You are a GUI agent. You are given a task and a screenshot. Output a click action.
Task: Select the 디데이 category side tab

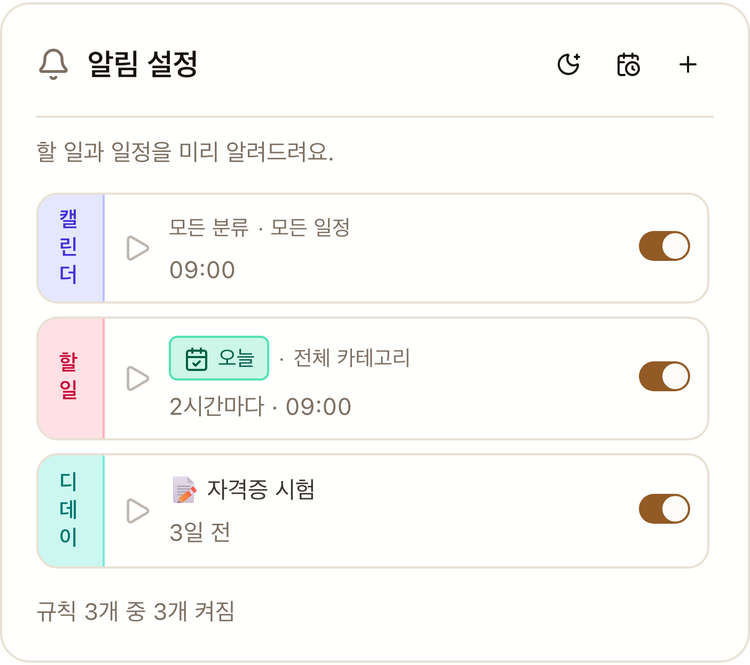tap(70, 511)
